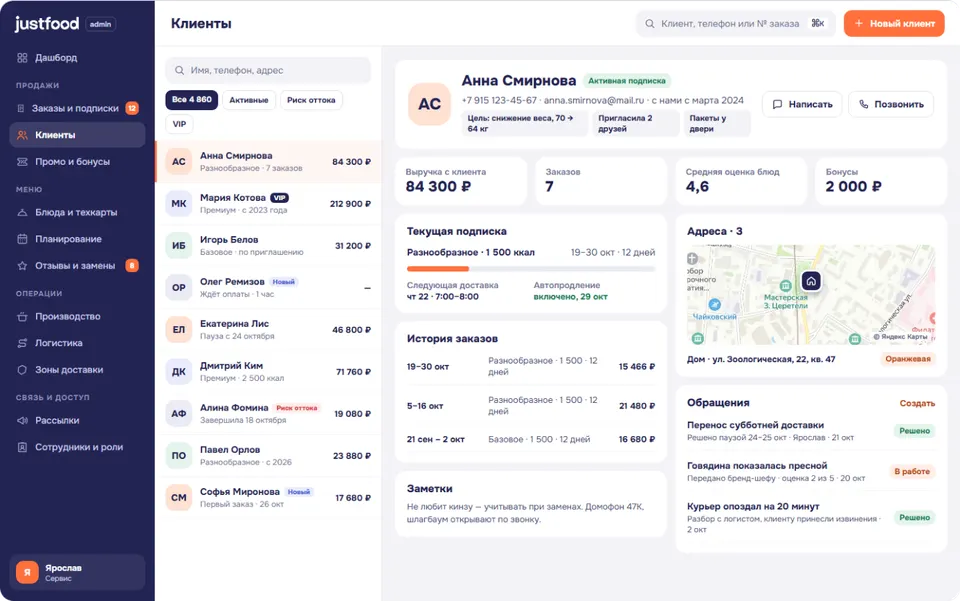
Task: Click the АС avatar in client profile header
Action: point(429,104)
